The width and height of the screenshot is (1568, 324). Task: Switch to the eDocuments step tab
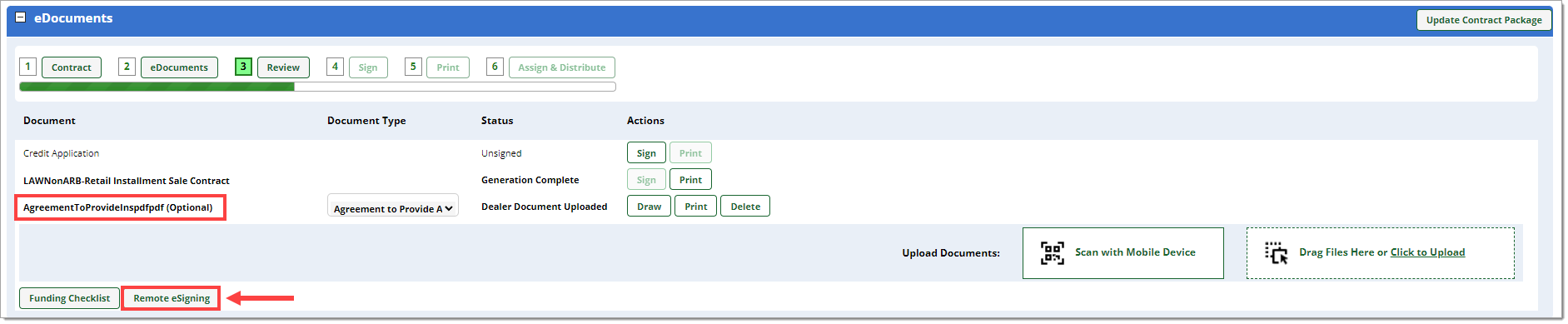179,67
